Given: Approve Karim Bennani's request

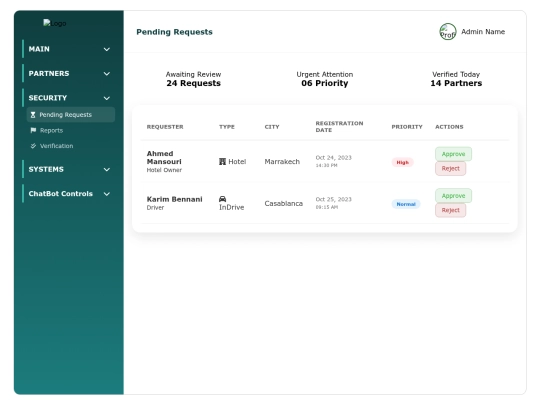Looking at the screenshot, I should click(x=453, y=196).
